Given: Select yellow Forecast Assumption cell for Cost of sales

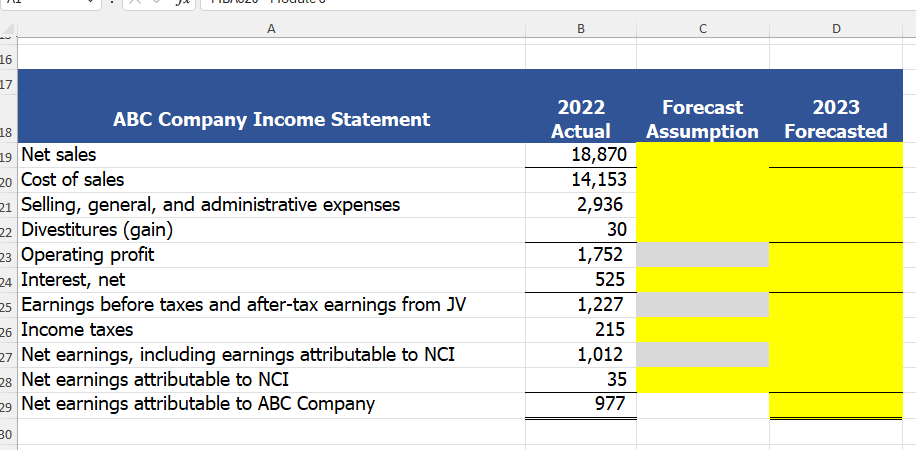Looking at the screenshot, I should click(x=703, y=180).
